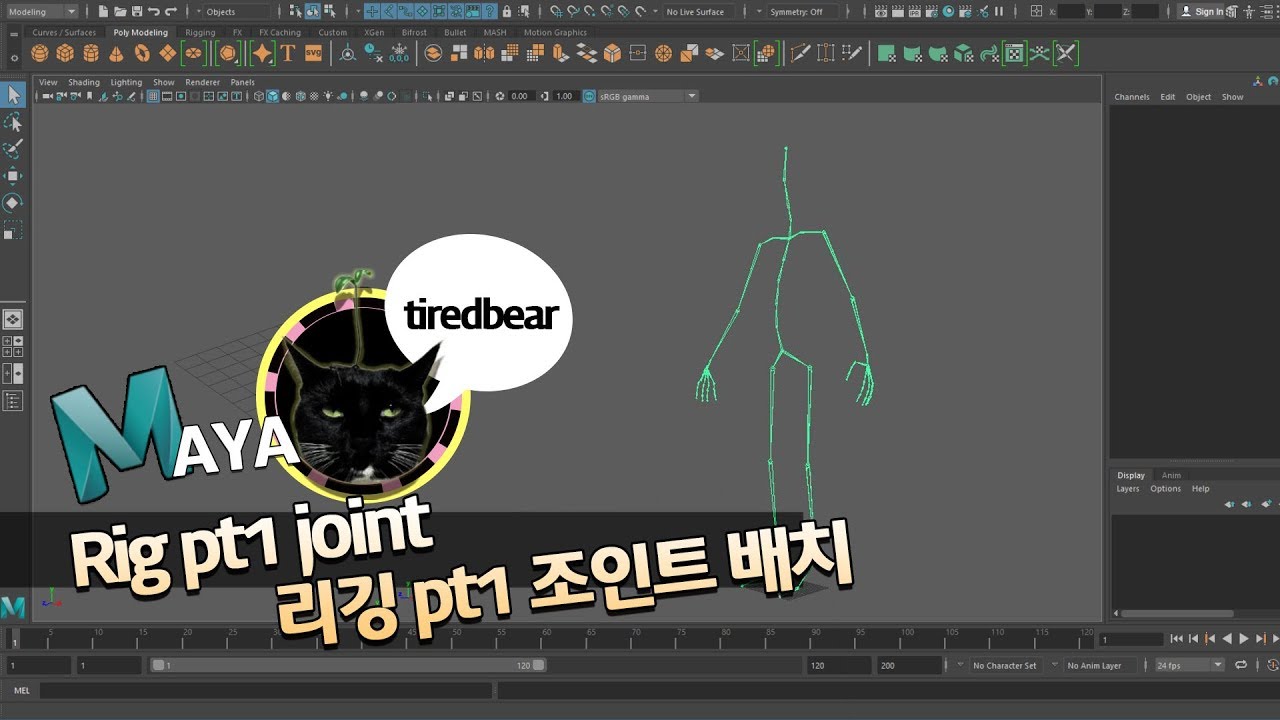Toggle lock selection padlock icon
This screenshot has height=720, width=1280.
coord(507,12)
